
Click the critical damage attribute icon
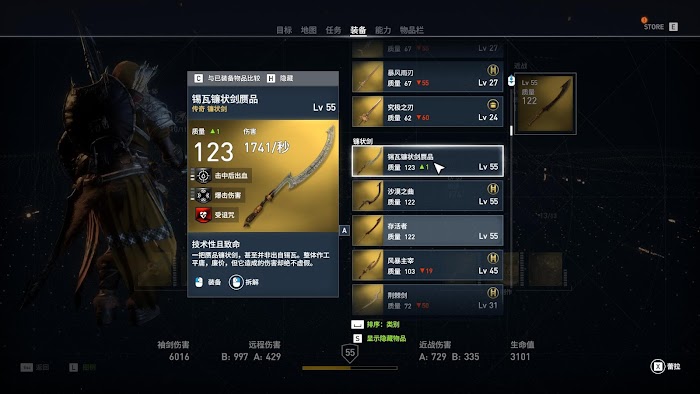[203, 195]
